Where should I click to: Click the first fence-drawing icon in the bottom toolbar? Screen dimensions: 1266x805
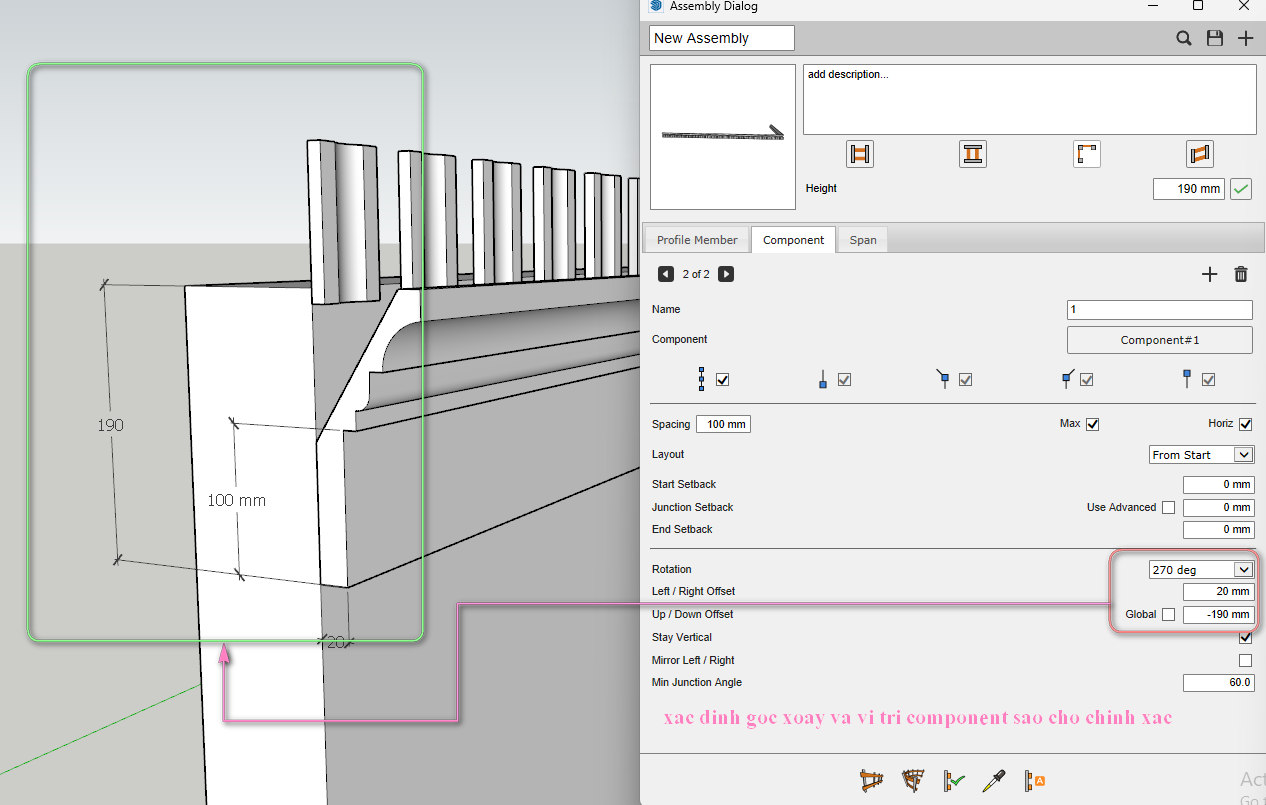tap(872, 780)
